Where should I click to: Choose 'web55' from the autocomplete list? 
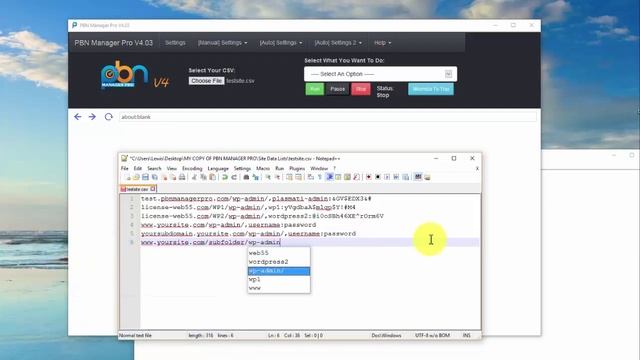279,253
